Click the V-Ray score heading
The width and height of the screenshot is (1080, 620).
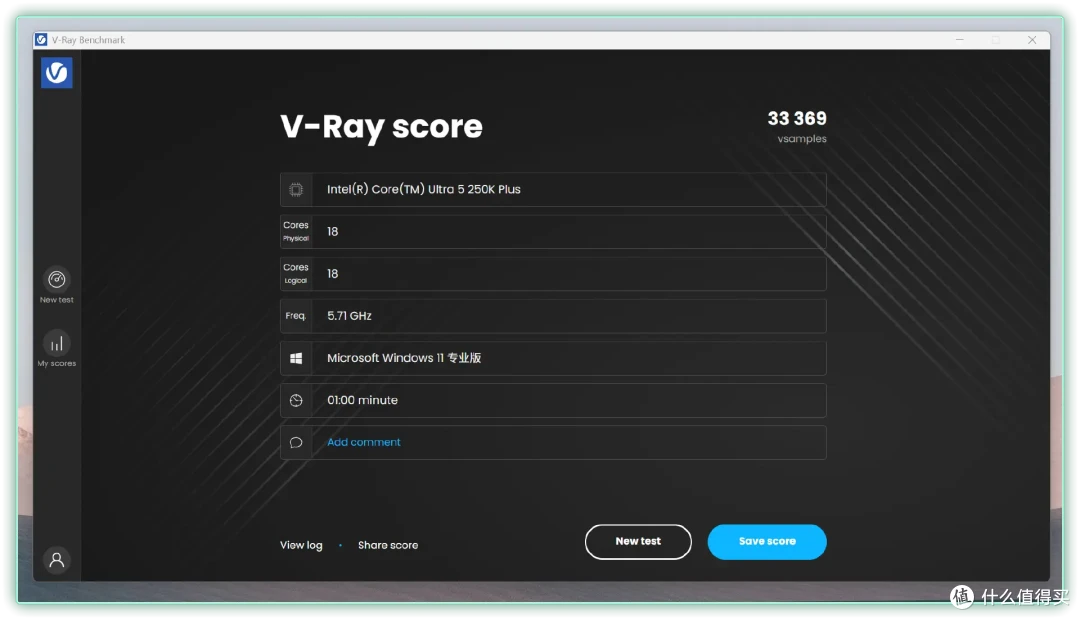point(381,127)
